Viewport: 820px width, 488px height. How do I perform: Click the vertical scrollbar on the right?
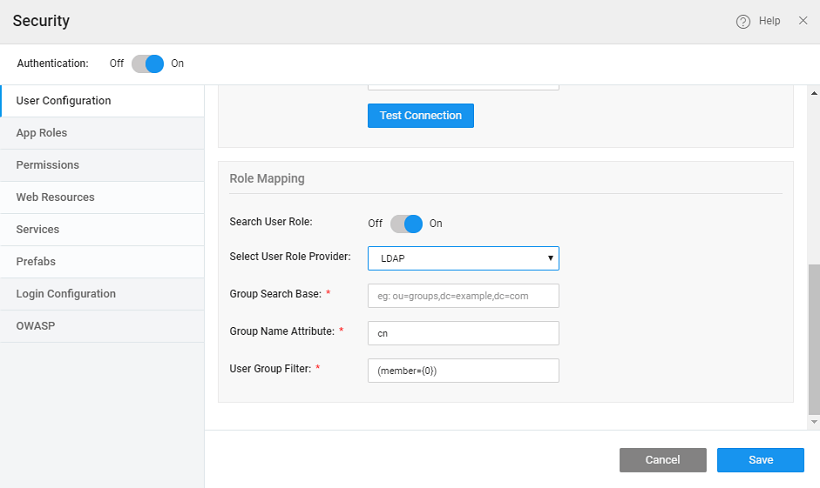[813, 340]
